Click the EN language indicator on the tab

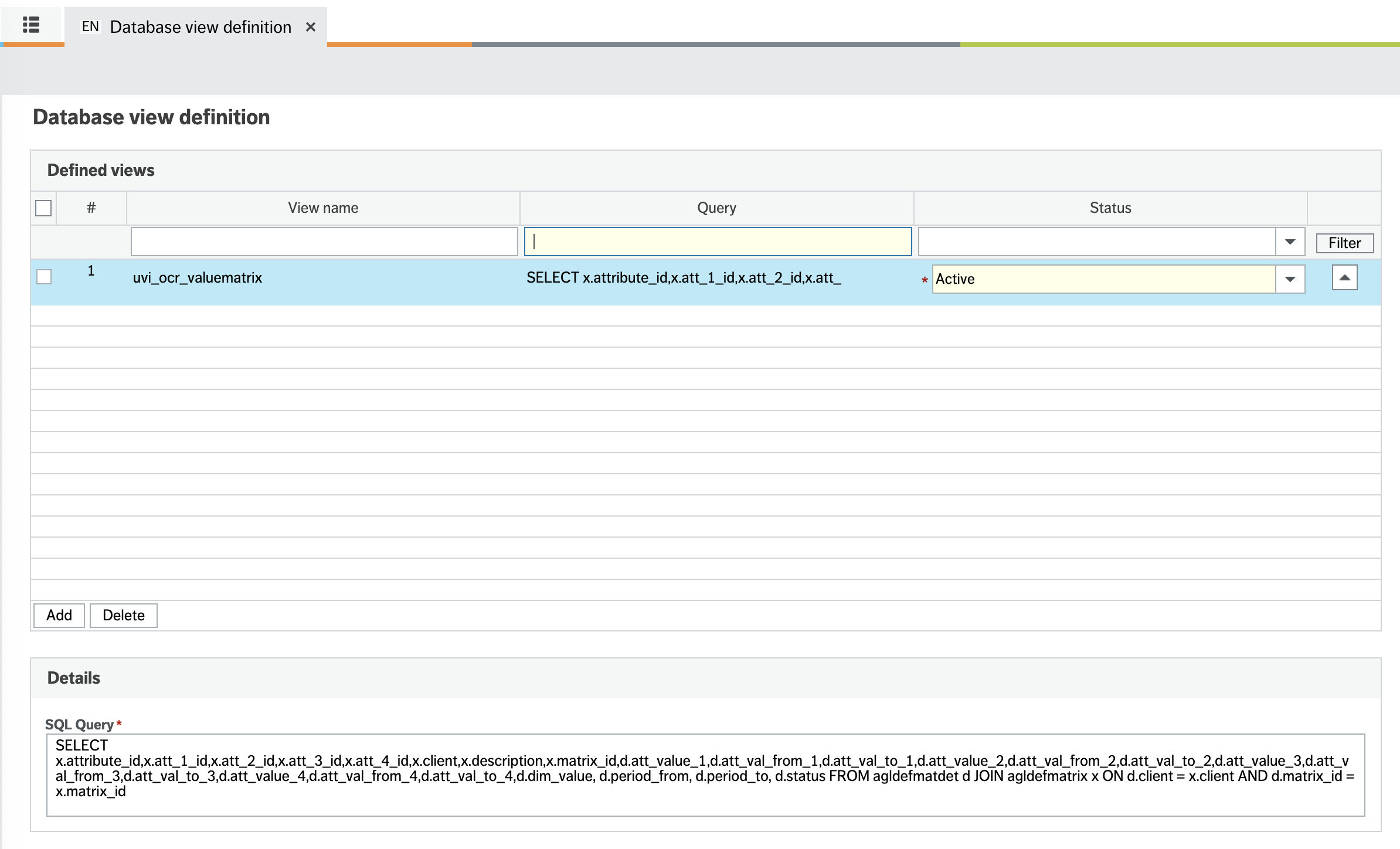tap(91, 26)
